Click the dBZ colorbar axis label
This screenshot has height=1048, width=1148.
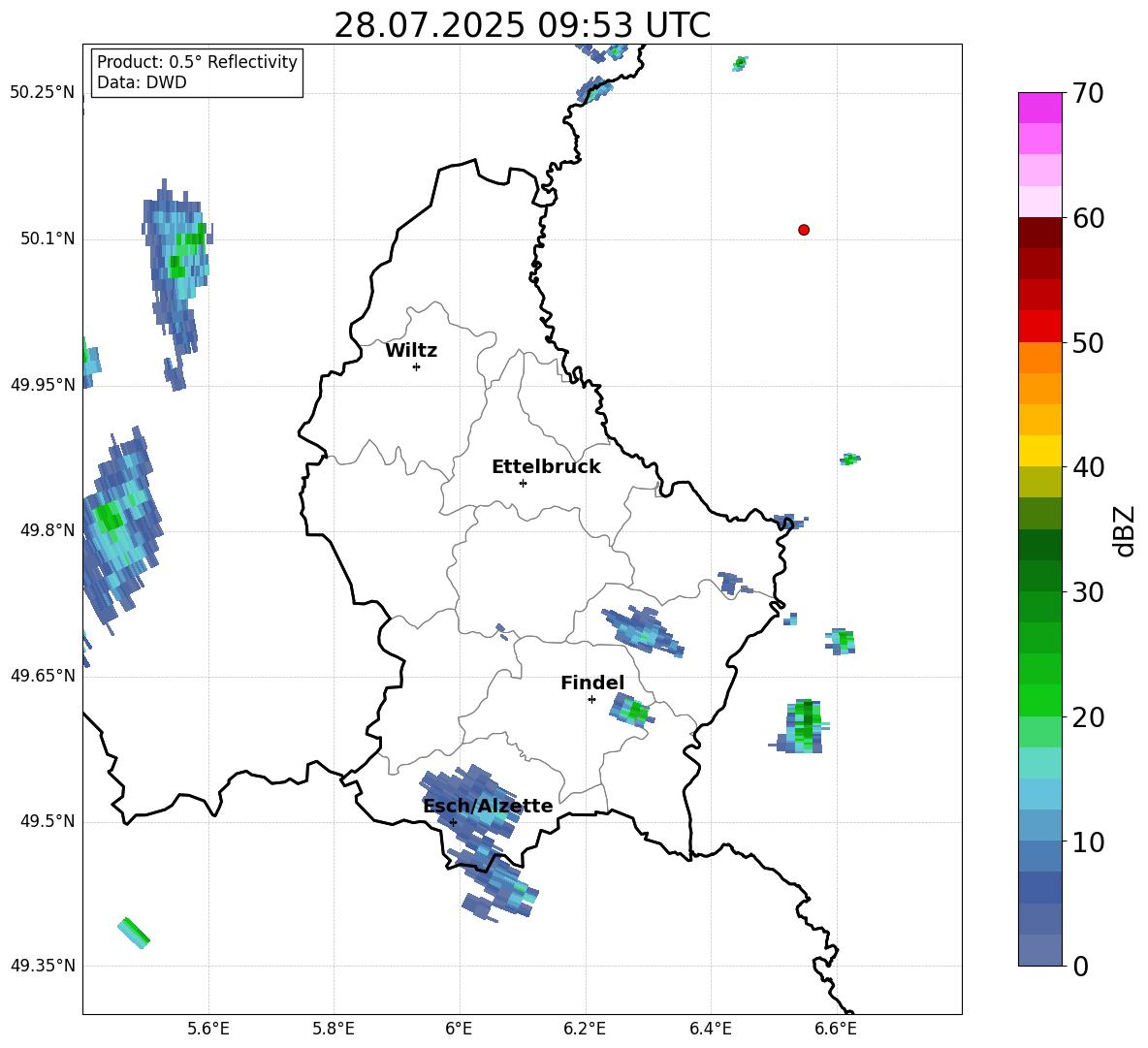tap(1125, 530)
